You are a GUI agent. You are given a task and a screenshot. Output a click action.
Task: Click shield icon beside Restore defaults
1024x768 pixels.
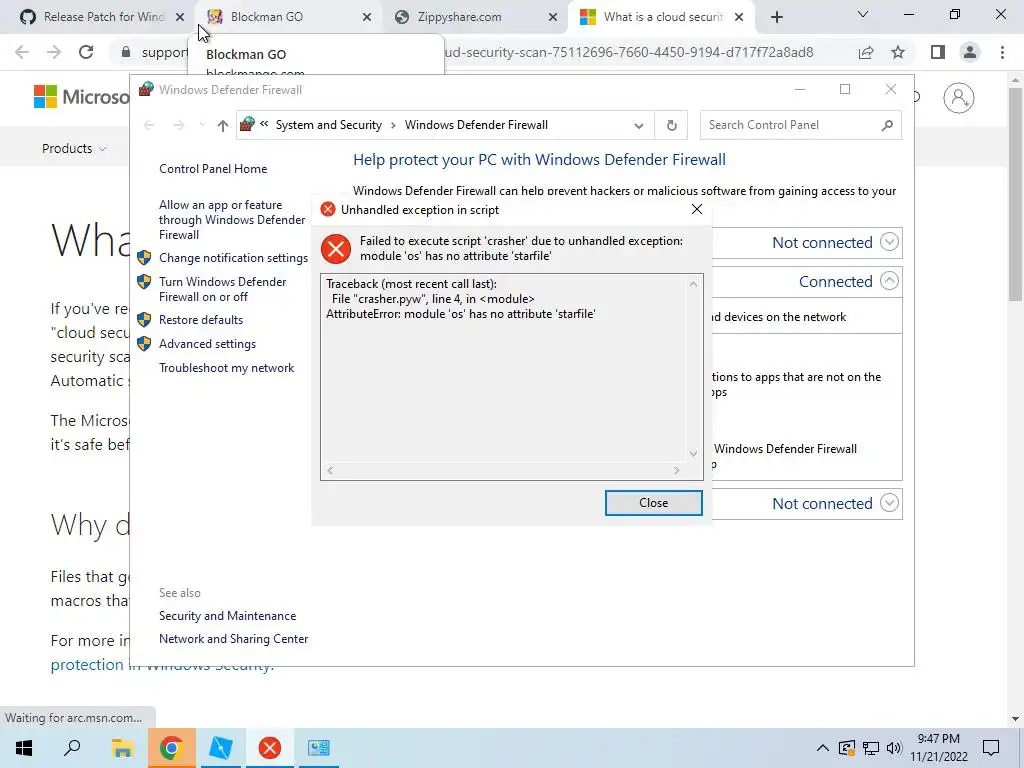144,319
